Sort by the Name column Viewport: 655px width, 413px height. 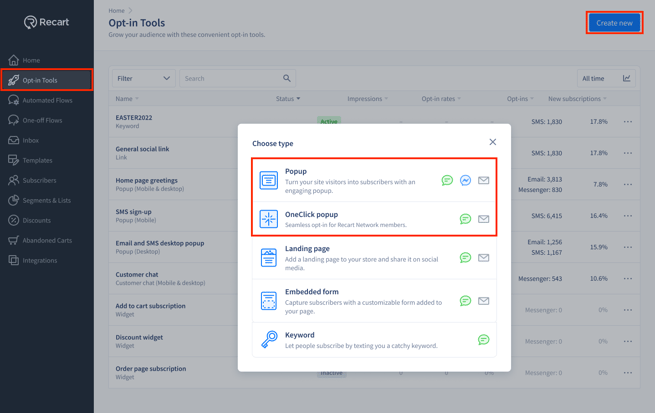click(127, 99)
